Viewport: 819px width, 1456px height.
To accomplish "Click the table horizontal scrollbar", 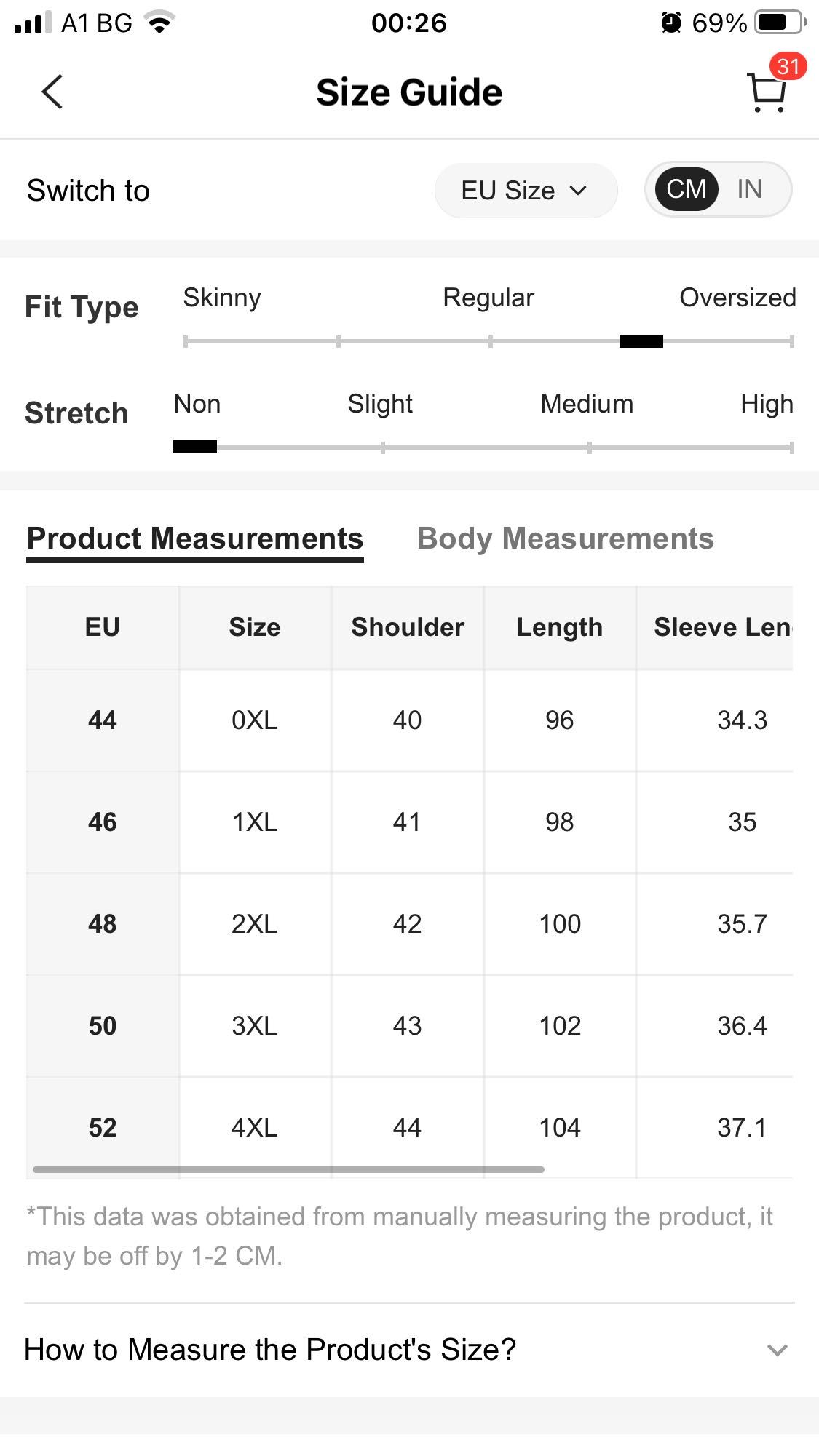I will tap(288, 1169).
